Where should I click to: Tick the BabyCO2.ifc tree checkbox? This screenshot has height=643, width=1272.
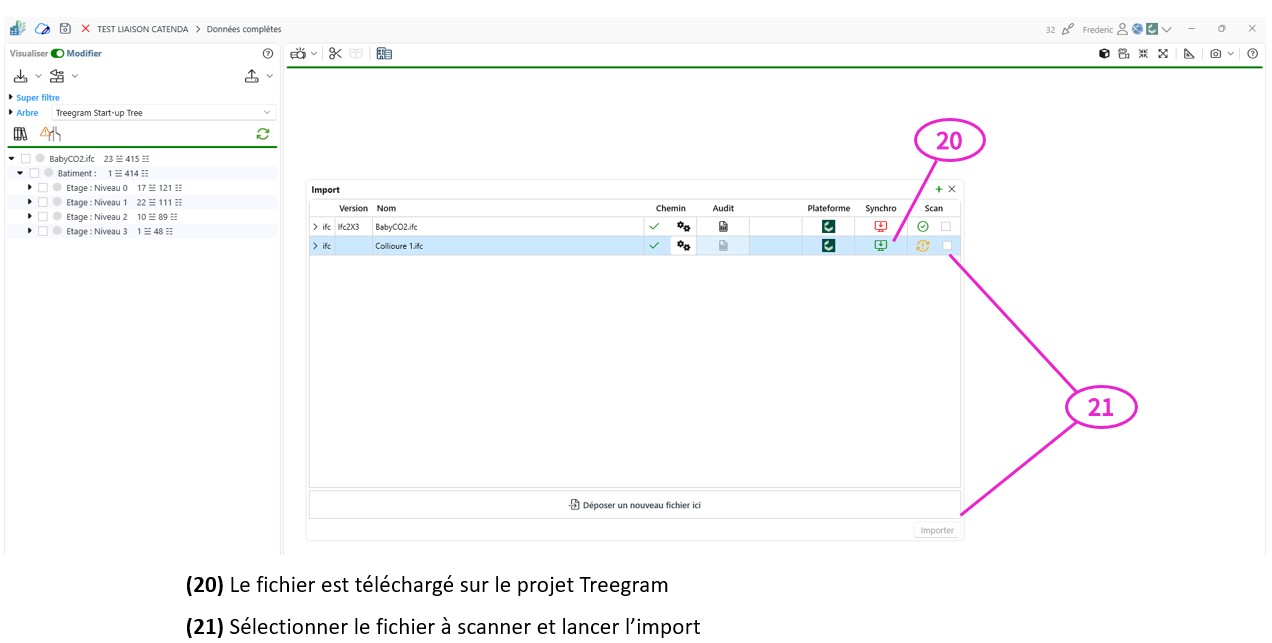pos(26,159)
